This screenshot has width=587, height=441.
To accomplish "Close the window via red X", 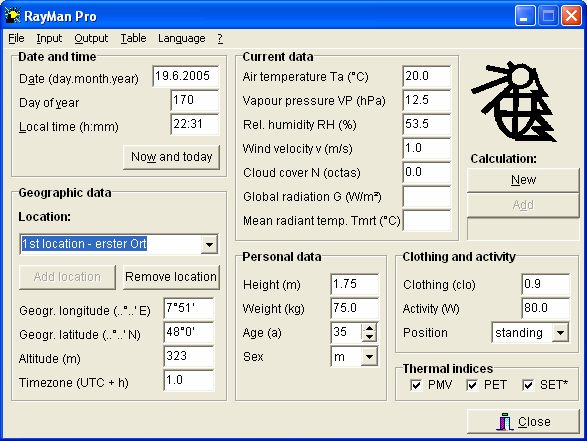I will tap(571, 16).
